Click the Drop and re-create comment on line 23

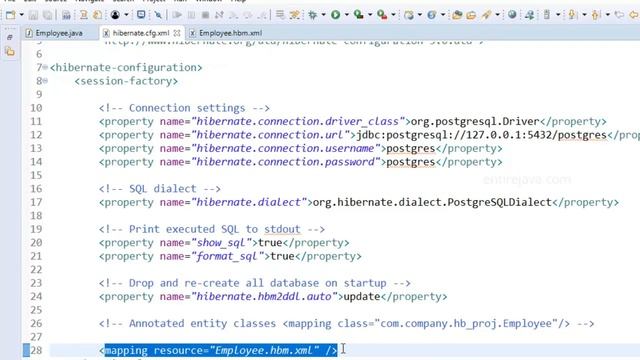coord(255,283)
